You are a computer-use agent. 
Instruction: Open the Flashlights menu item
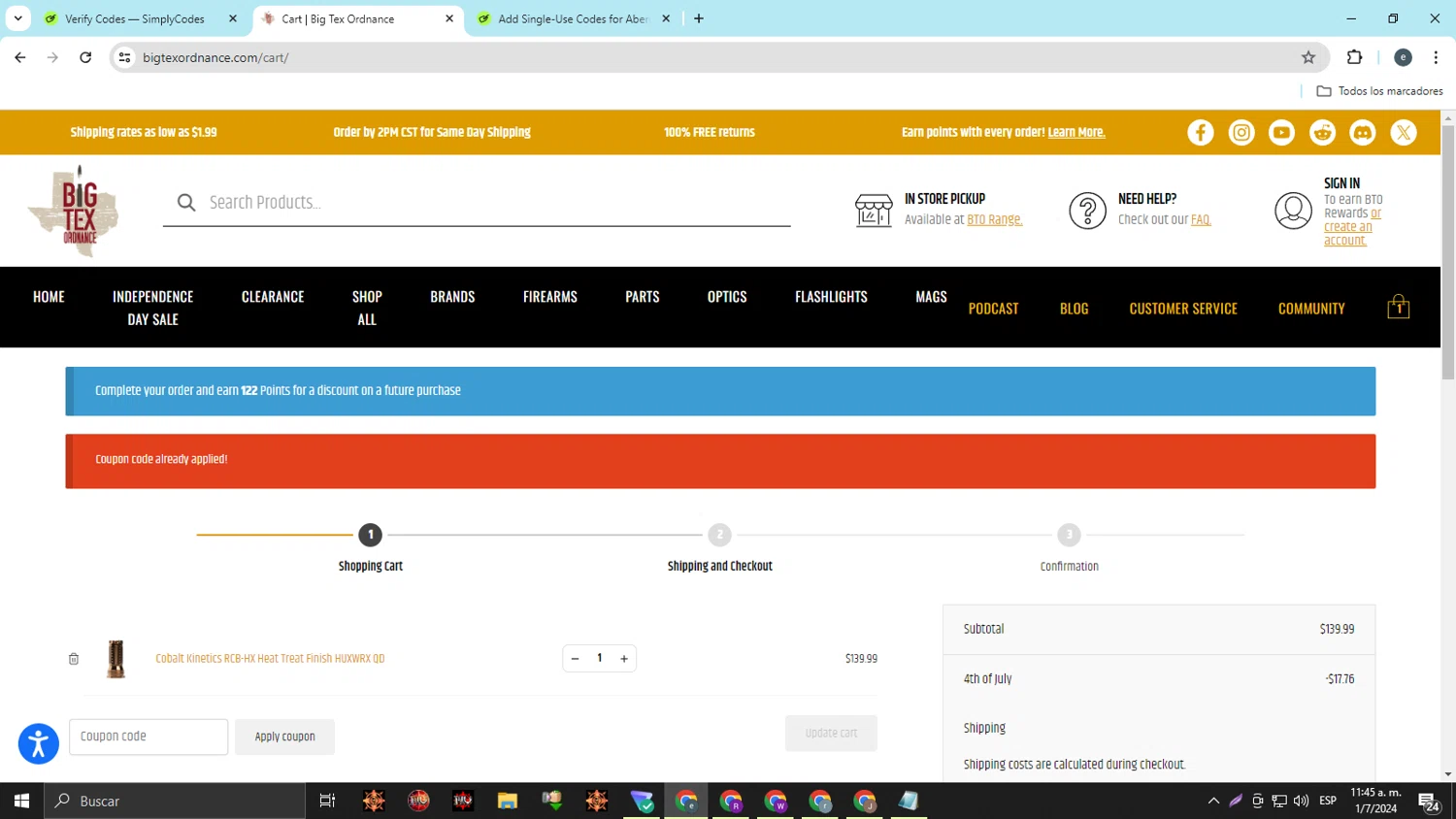pyautogui.click(x=832, y=297)
